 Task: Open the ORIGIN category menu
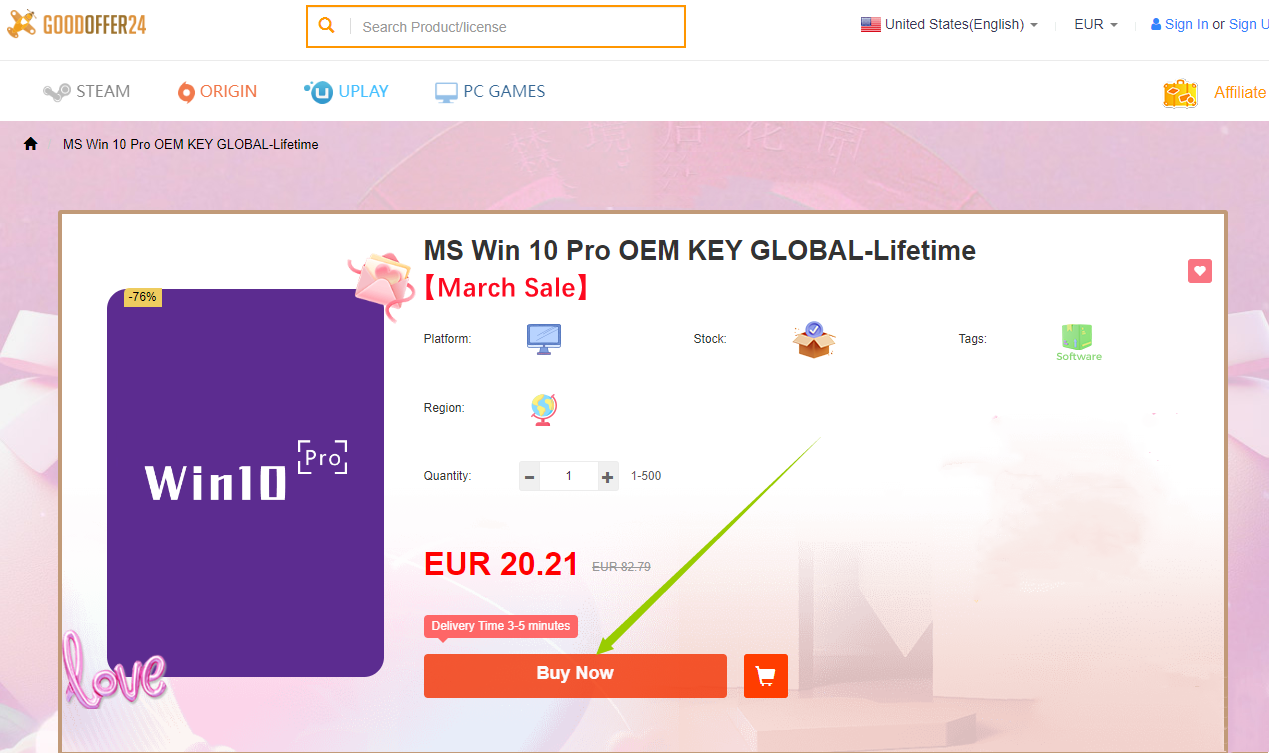coord(217,91)
